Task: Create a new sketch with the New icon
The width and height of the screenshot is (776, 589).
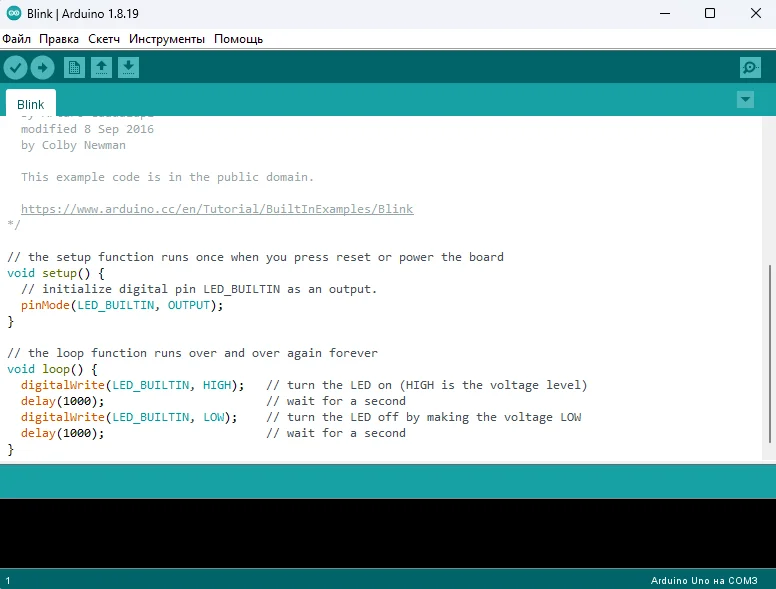Action: tap(74, 67)
